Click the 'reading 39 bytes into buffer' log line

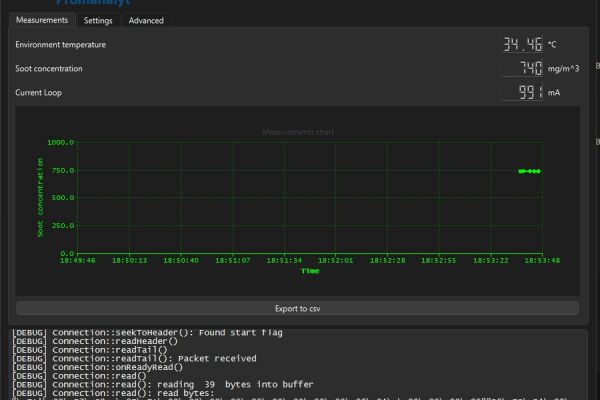click(163, 385)
